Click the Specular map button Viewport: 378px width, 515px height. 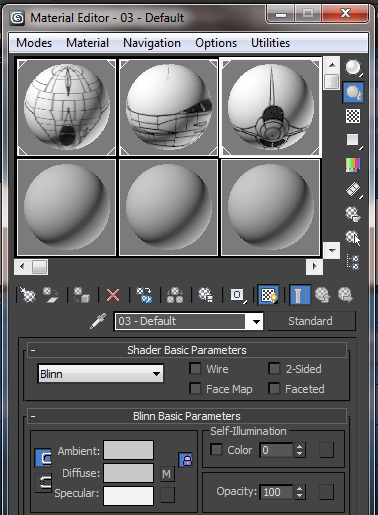(167, 495)
